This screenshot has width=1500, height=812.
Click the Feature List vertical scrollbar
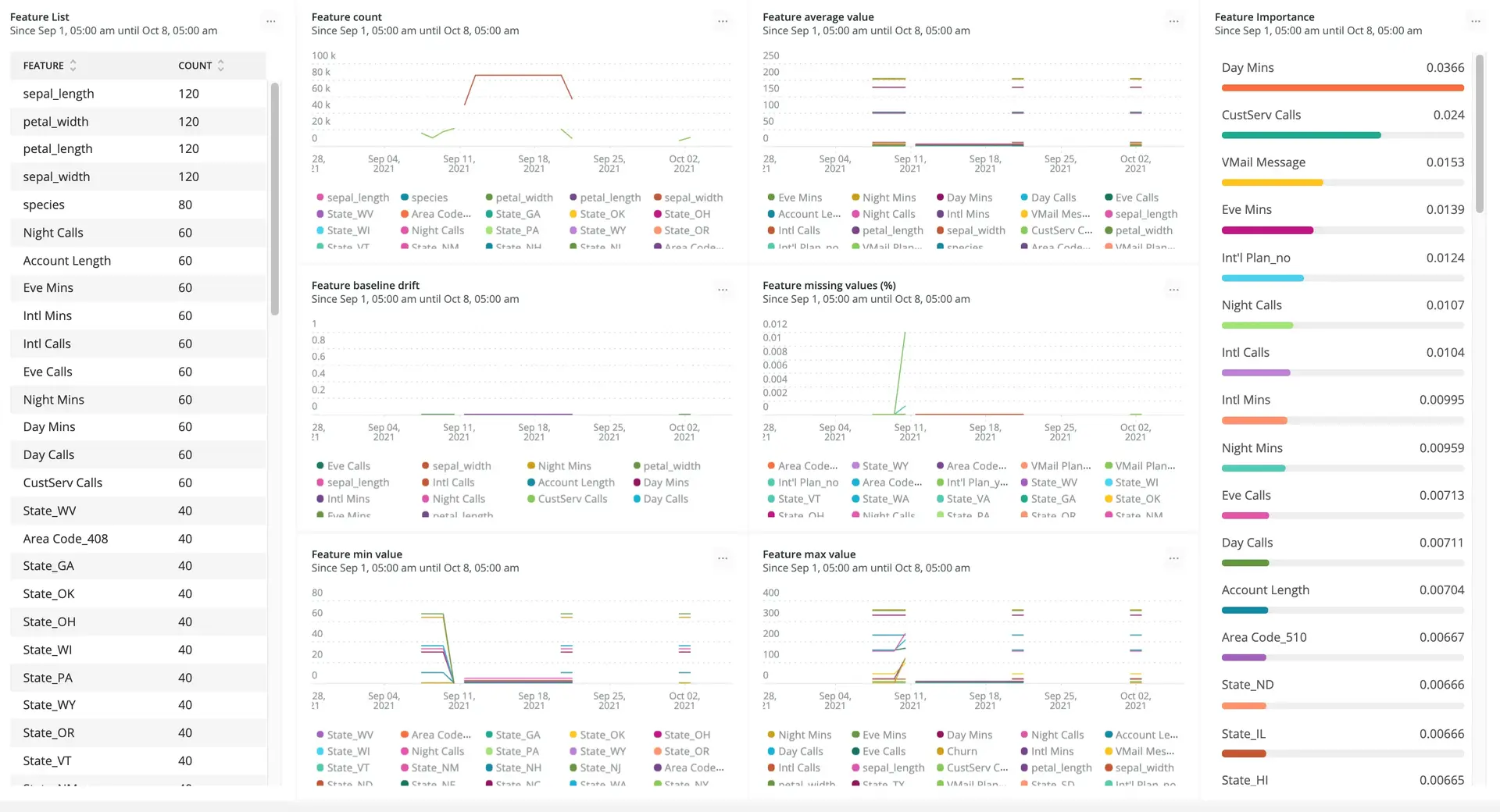(x=274, y=198)
